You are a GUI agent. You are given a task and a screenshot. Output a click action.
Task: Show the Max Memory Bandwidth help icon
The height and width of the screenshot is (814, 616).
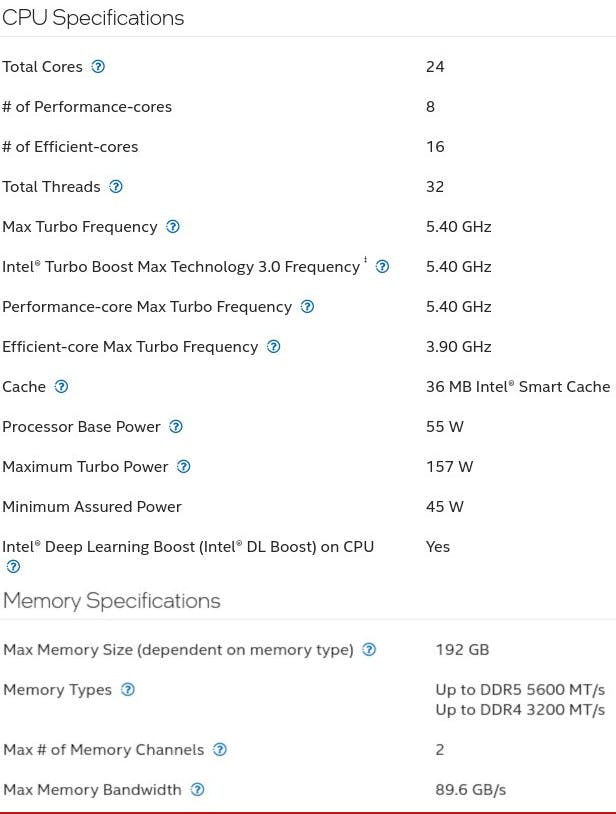[197, 790]
